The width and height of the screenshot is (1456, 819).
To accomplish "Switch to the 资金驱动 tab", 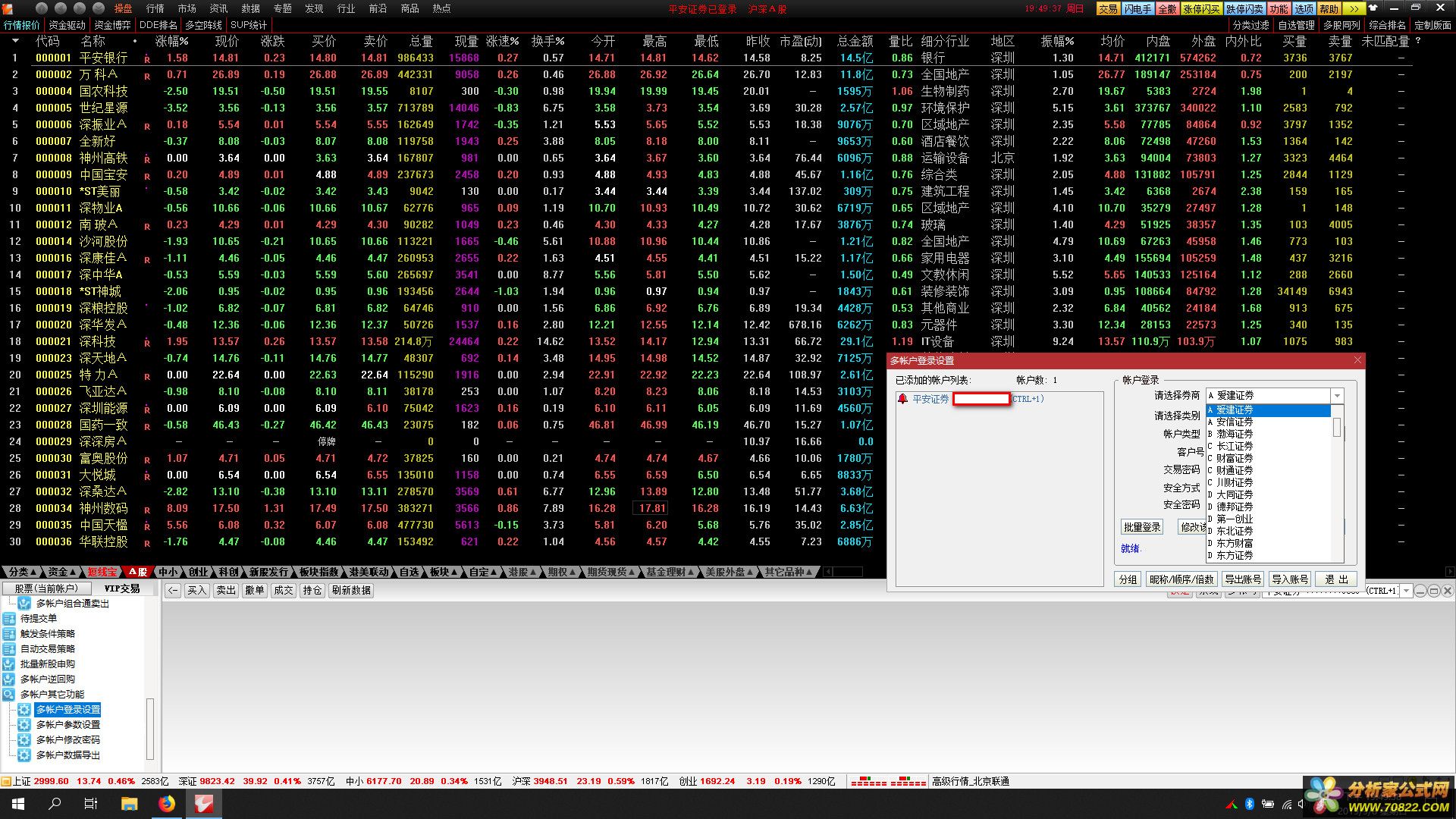I will pos(67,25).
